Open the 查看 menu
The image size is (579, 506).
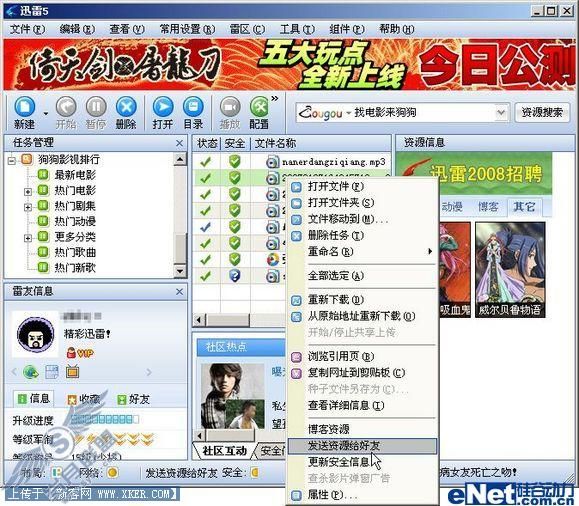[127, 29]
